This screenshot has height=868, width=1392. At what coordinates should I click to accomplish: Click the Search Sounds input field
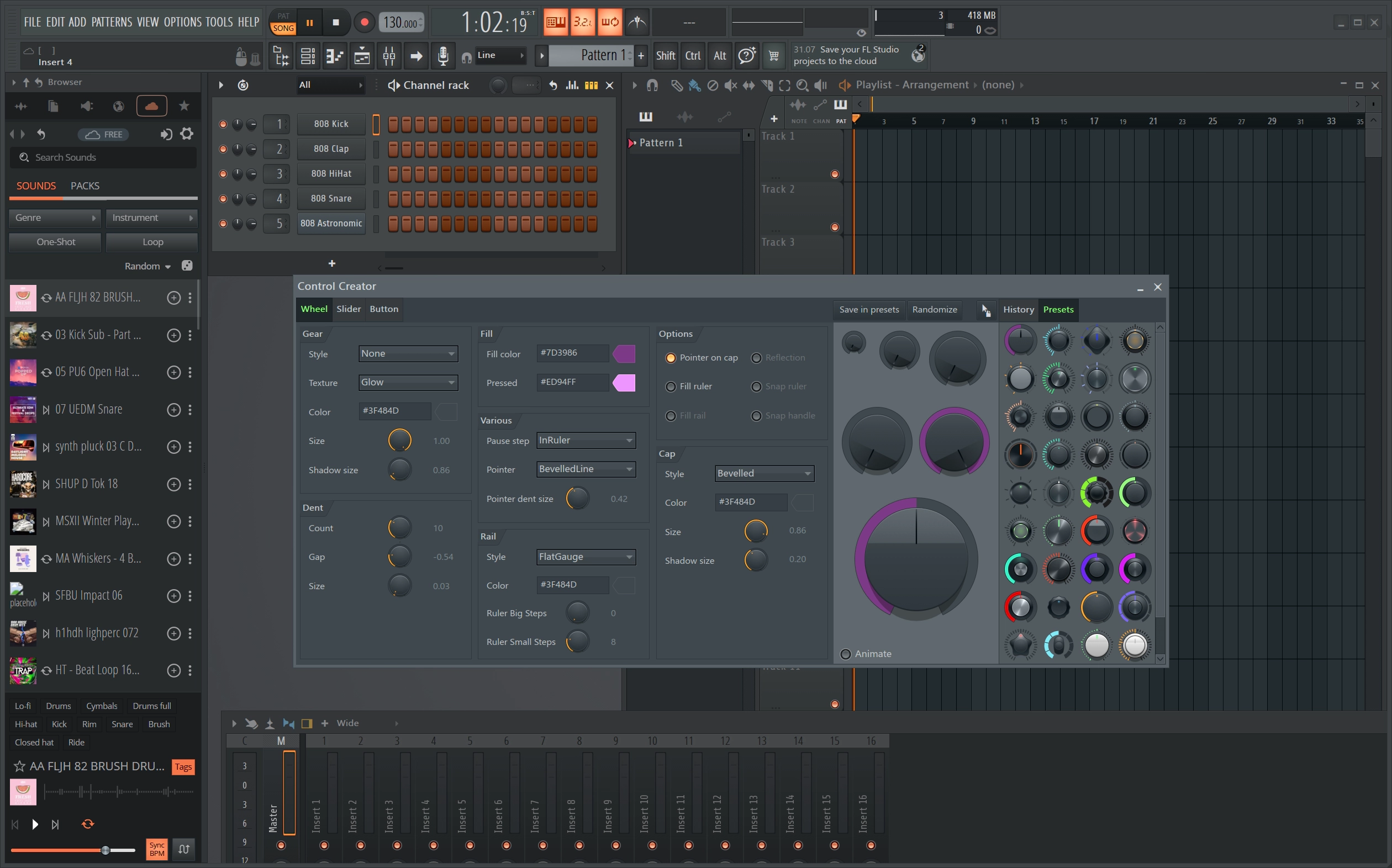tap(103, 157)
